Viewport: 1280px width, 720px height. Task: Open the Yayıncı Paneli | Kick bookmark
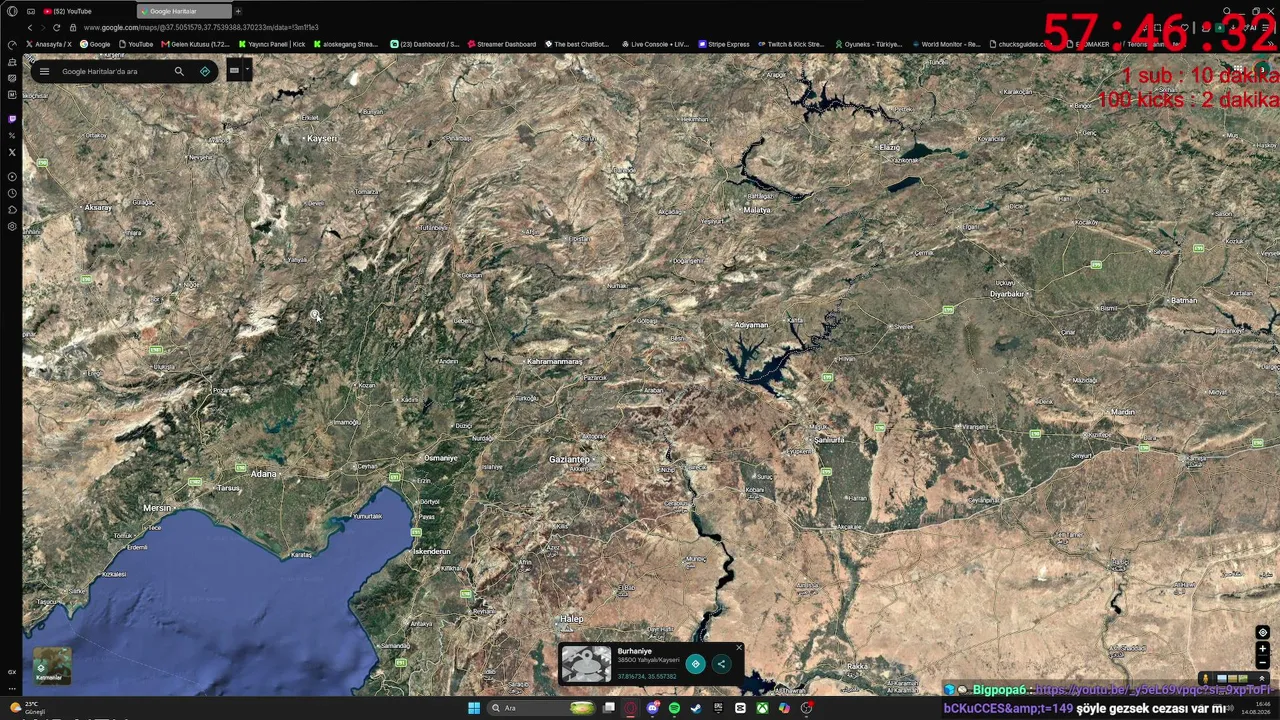272,44
